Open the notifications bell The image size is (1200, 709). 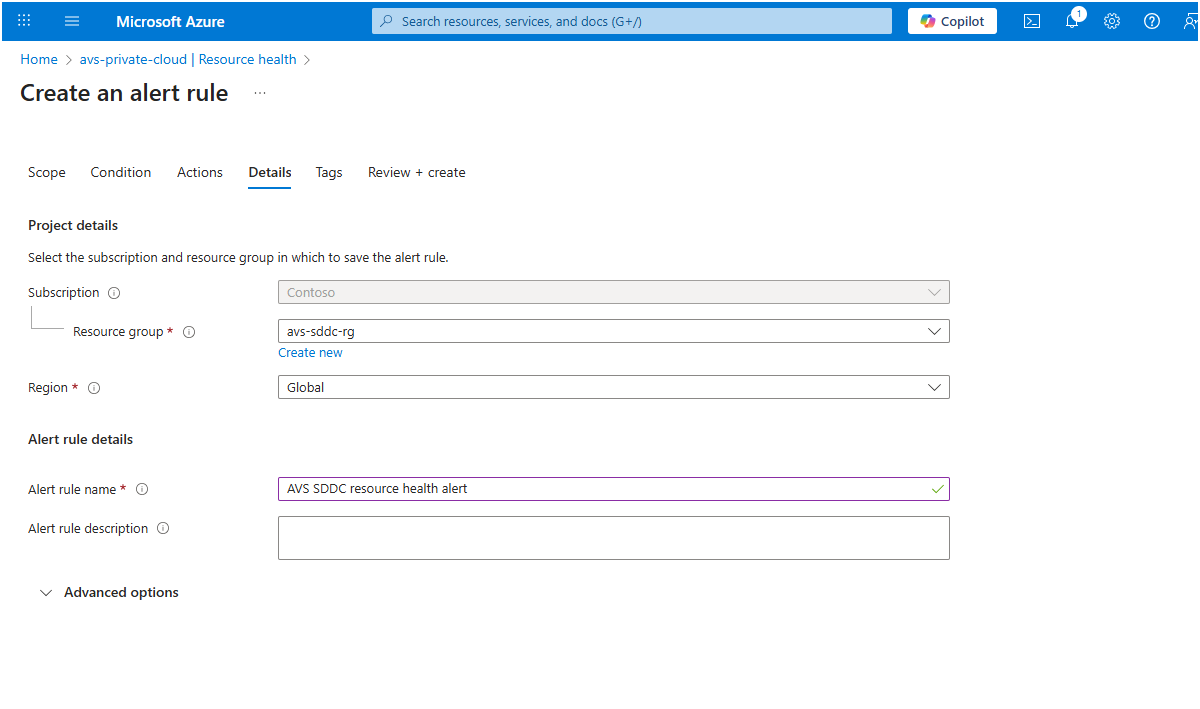(x=1071, y=21)
